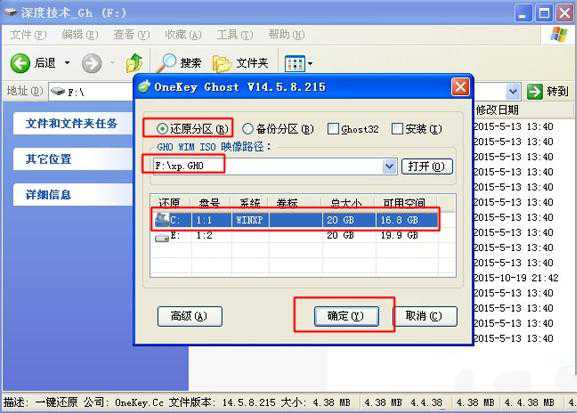Open the Views icon button

[x=295, y=64]
